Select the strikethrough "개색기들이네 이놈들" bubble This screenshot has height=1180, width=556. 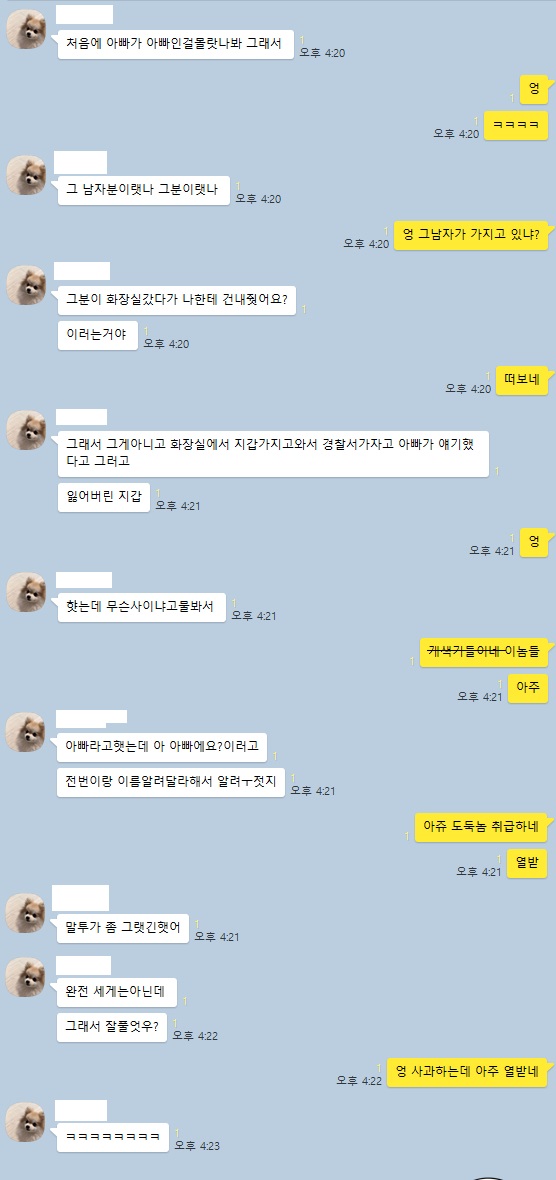point(484,652)
